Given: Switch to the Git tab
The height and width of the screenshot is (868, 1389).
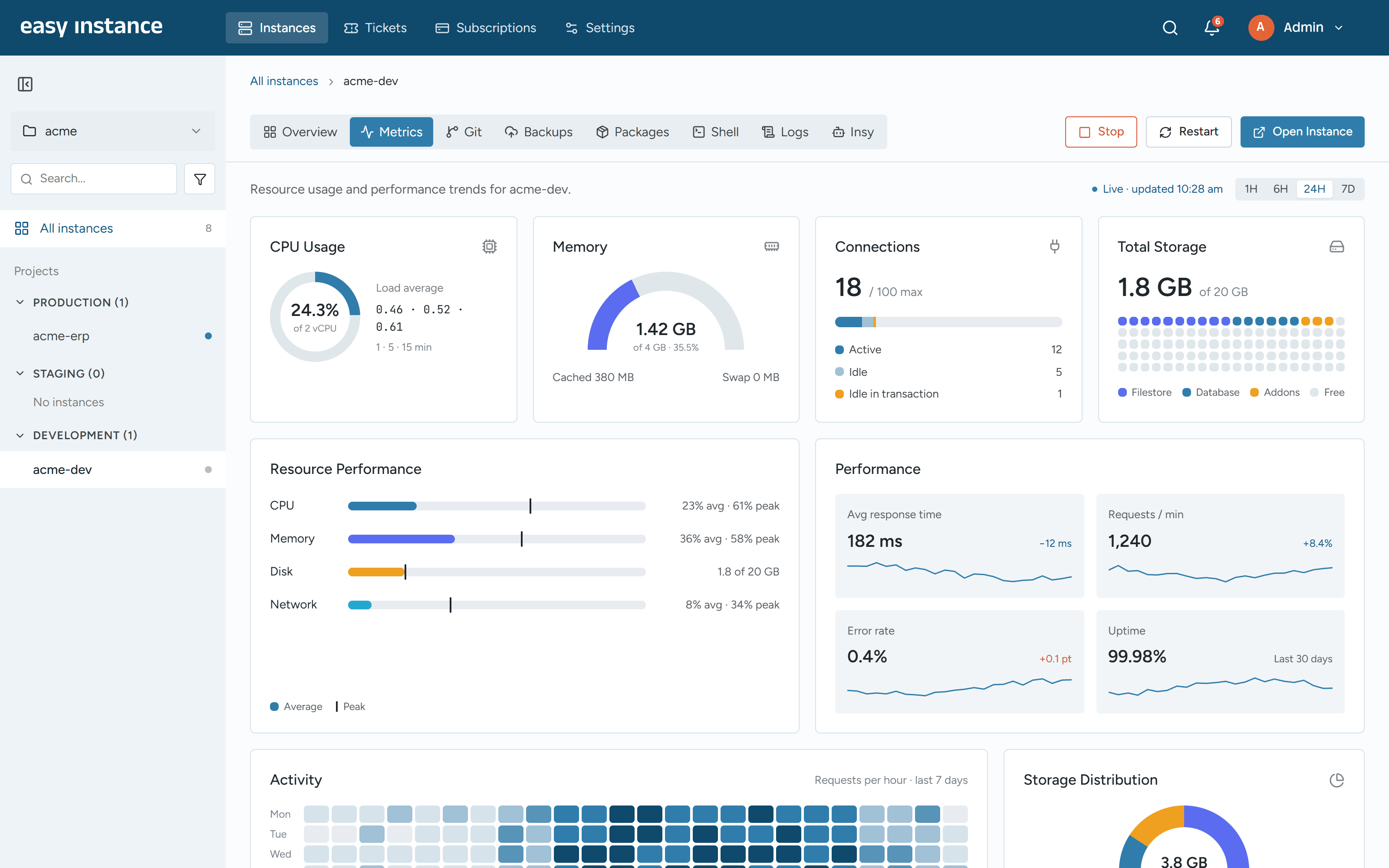Looking at the screenshot, I should pyautogui.click(x=464, y=132).
